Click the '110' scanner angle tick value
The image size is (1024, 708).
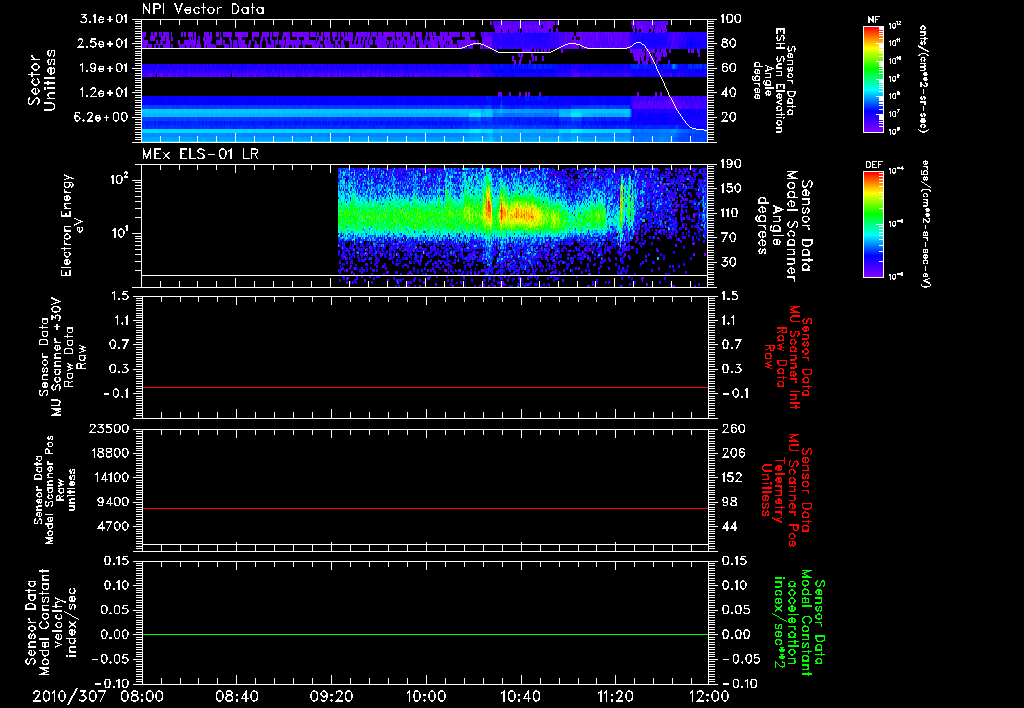click(x=731, y=213)
